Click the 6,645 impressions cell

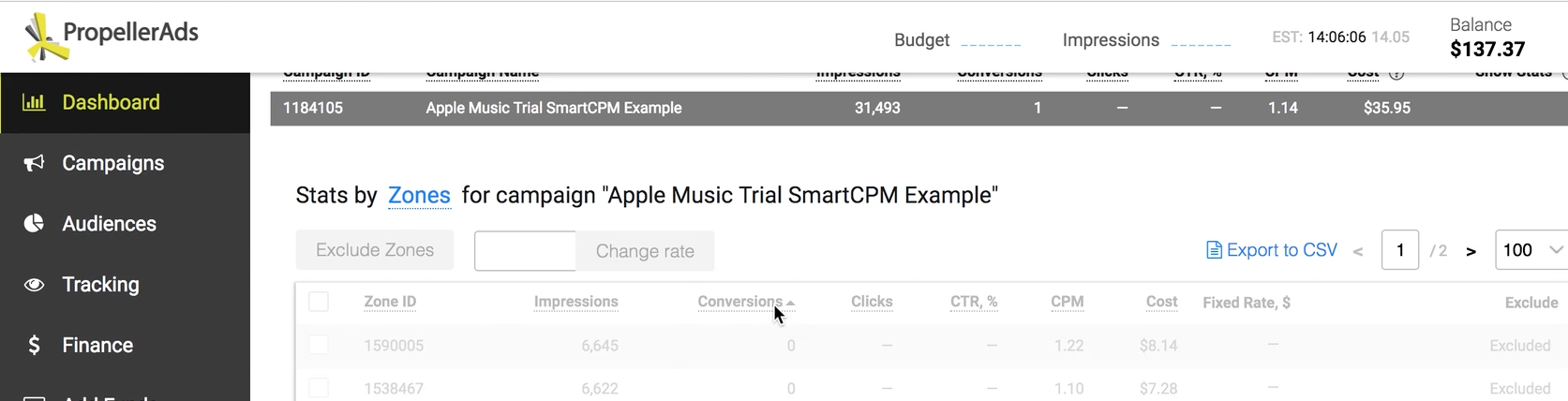tap(600, 346)
